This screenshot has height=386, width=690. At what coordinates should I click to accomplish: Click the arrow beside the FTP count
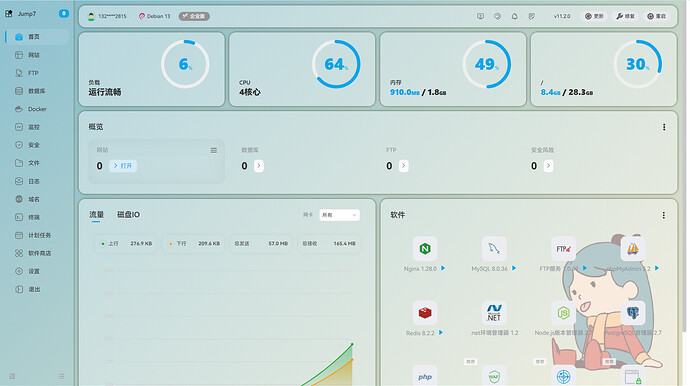tap(404, 166)
